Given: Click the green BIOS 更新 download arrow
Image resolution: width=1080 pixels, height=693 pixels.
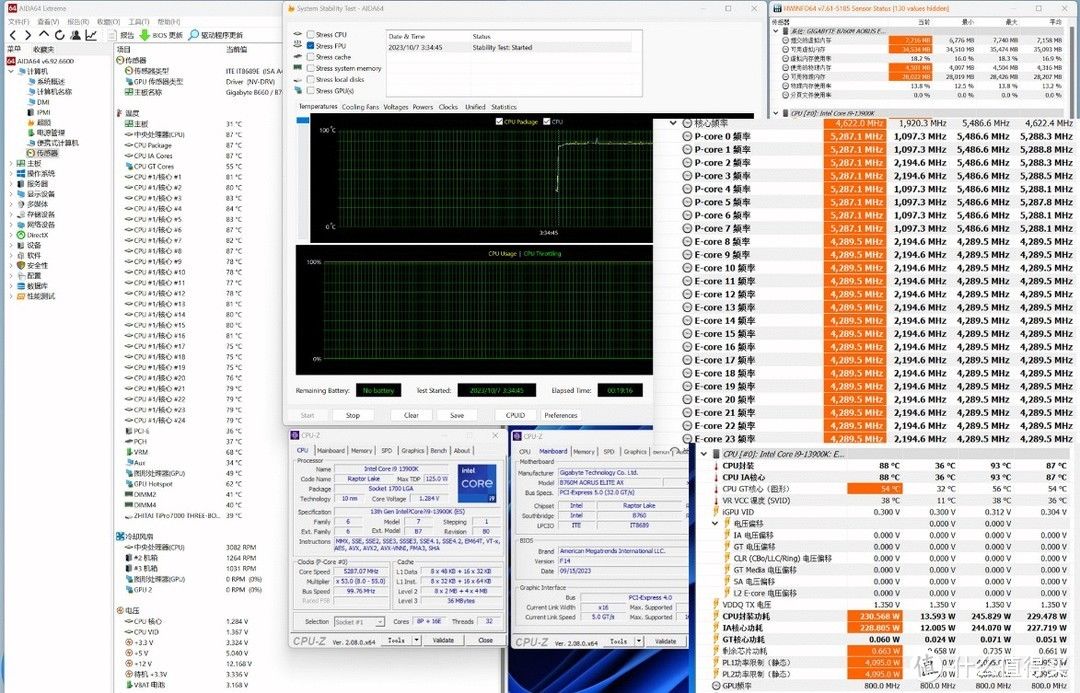Looking at the screenshot, I should pyautogui.click(x=144, y=34).
